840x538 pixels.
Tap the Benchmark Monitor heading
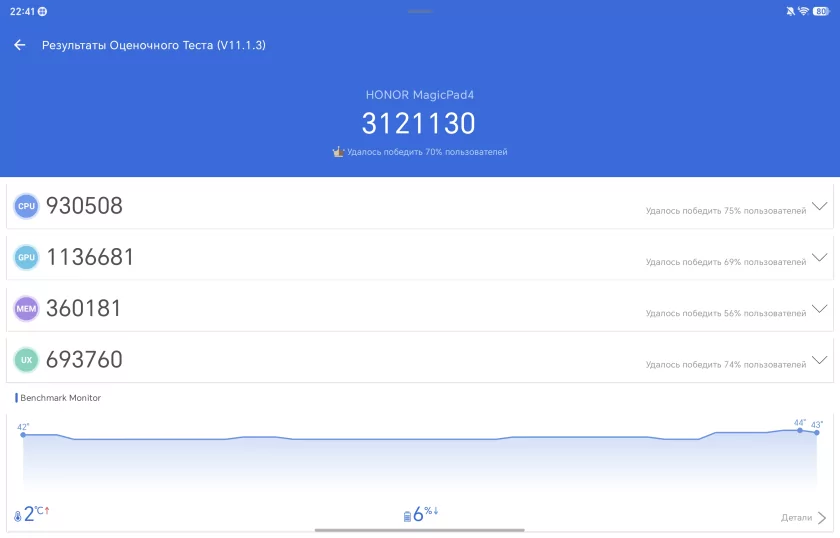point(61,398)
